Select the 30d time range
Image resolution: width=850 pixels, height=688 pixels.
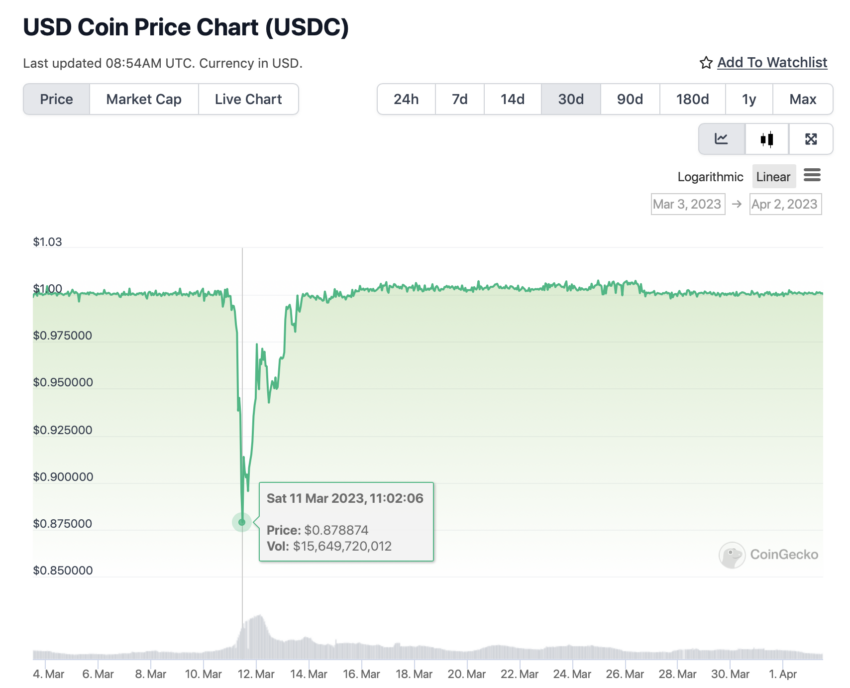click(571, 99)
